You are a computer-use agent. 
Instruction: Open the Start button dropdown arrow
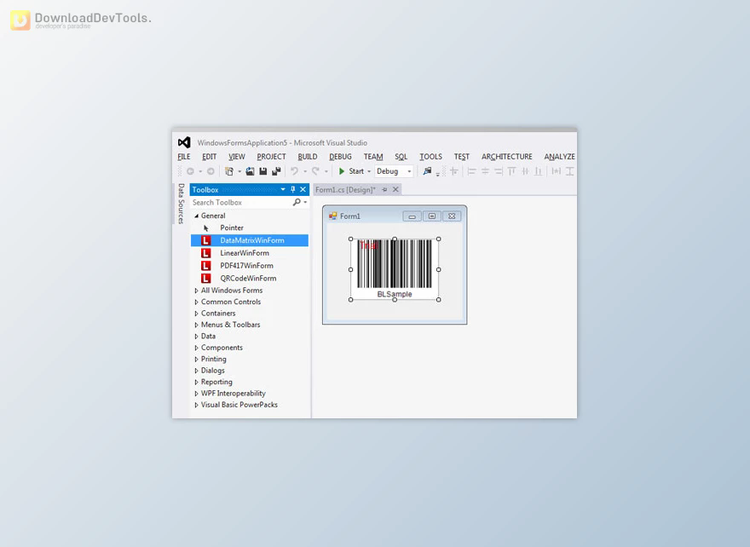[369, 171]
